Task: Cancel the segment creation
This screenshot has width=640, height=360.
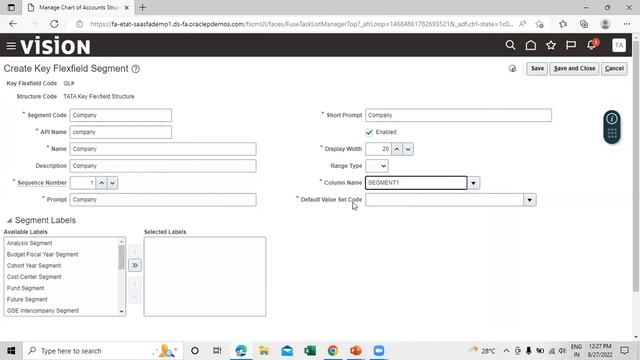Action: pyautogui.click(x=614, y=69)
